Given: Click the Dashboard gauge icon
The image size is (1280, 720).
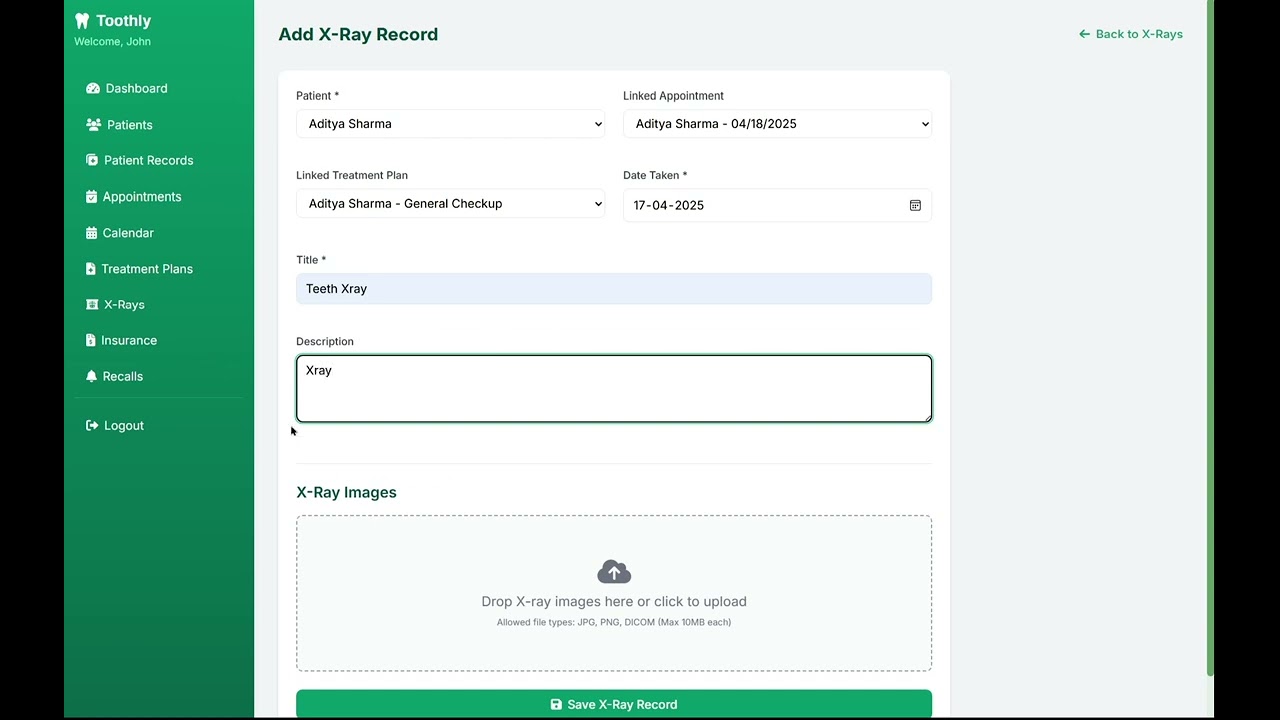Looking at the screenshot, I should (x=93, y=88).
